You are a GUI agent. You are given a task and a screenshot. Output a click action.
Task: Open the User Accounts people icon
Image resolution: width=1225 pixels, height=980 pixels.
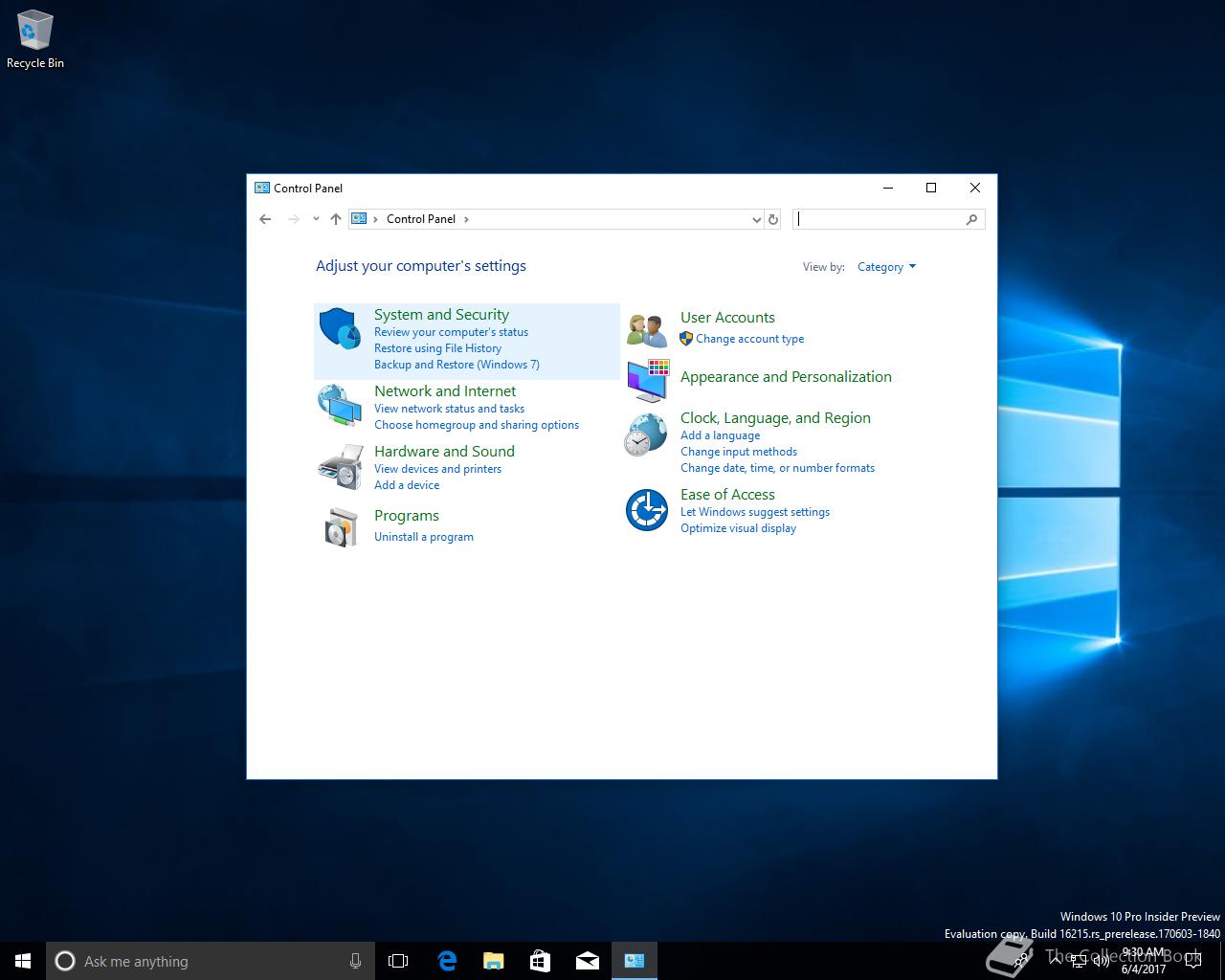point(647,330)
